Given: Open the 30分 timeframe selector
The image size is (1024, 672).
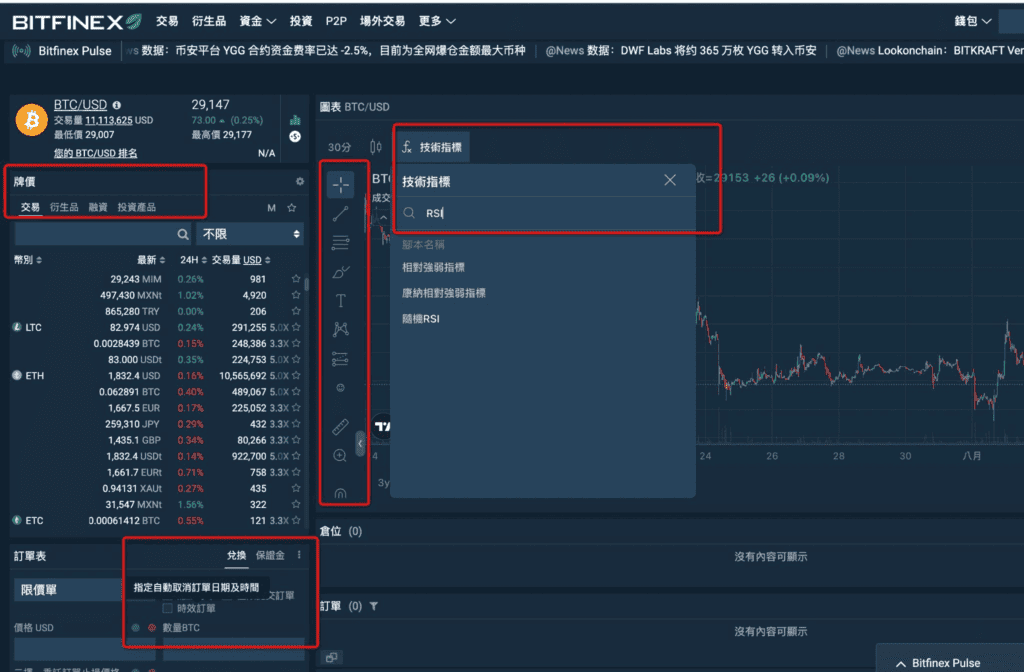Looking at the screenshot, I should point(340,147).
